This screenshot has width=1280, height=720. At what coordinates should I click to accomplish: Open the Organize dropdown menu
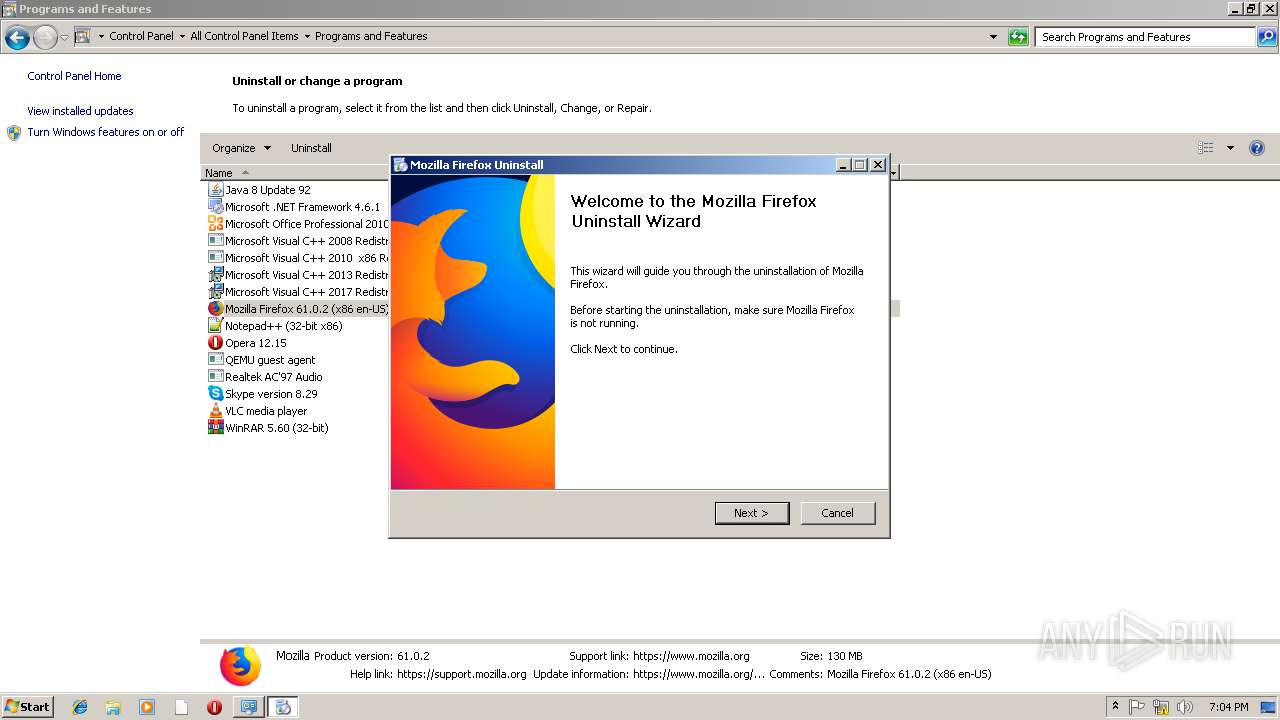[241, 148]
